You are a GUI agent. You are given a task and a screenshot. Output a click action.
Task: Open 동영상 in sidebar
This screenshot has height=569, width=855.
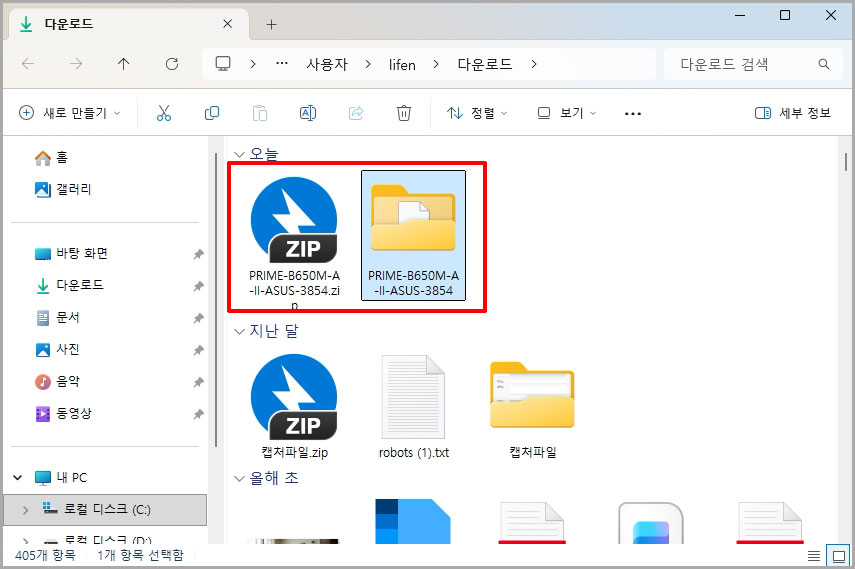click(63, 414)
